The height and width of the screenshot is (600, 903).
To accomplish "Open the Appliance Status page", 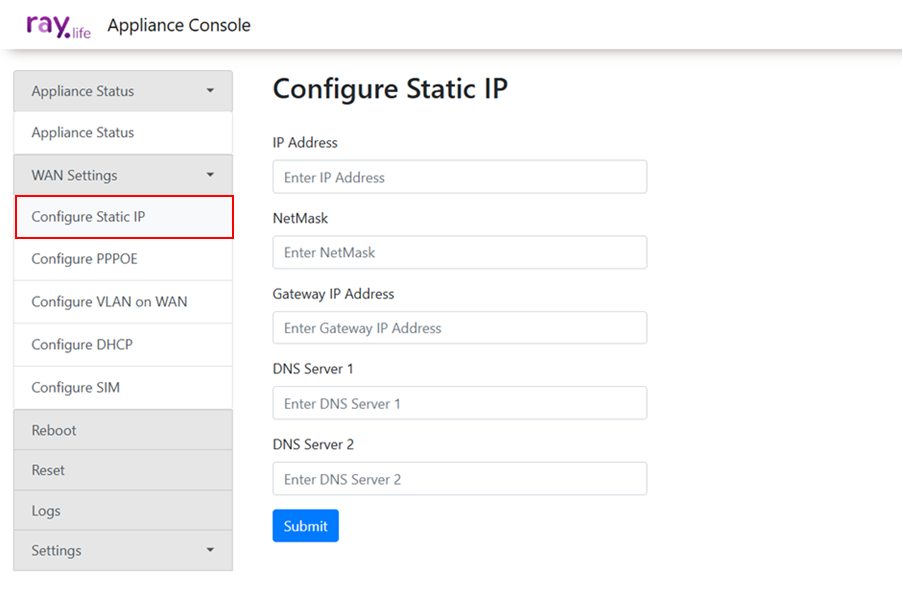I will (x=83, y=133).
